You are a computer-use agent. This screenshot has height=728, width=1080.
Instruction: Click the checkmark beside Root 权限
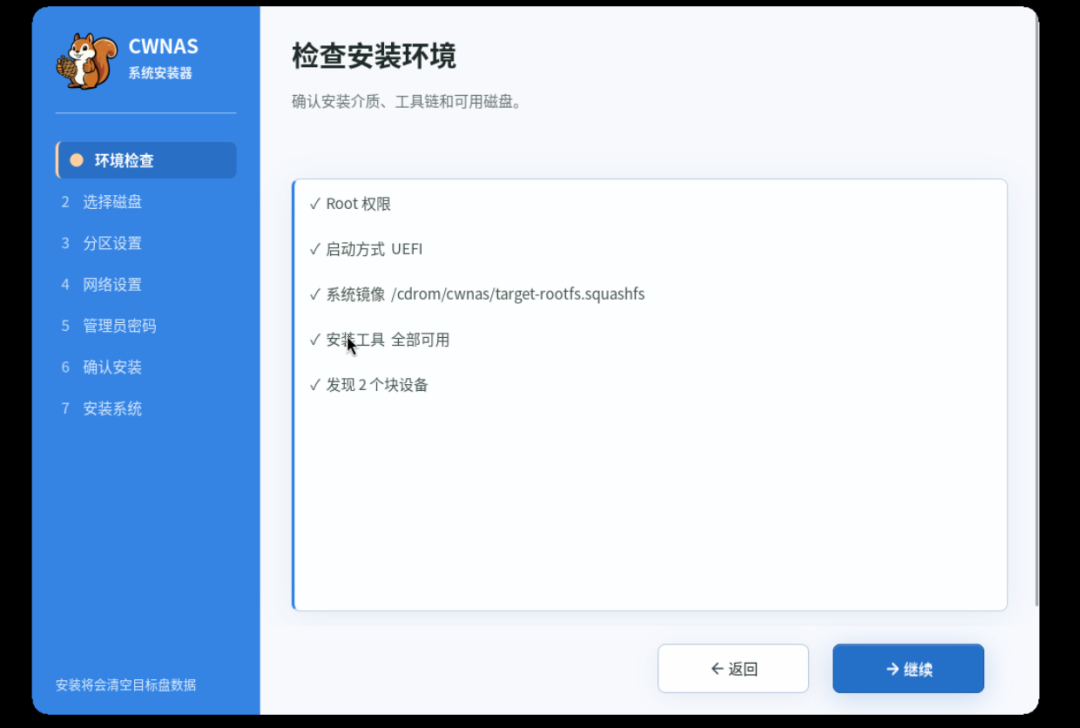pyautogui.click(x=315, y=204)
